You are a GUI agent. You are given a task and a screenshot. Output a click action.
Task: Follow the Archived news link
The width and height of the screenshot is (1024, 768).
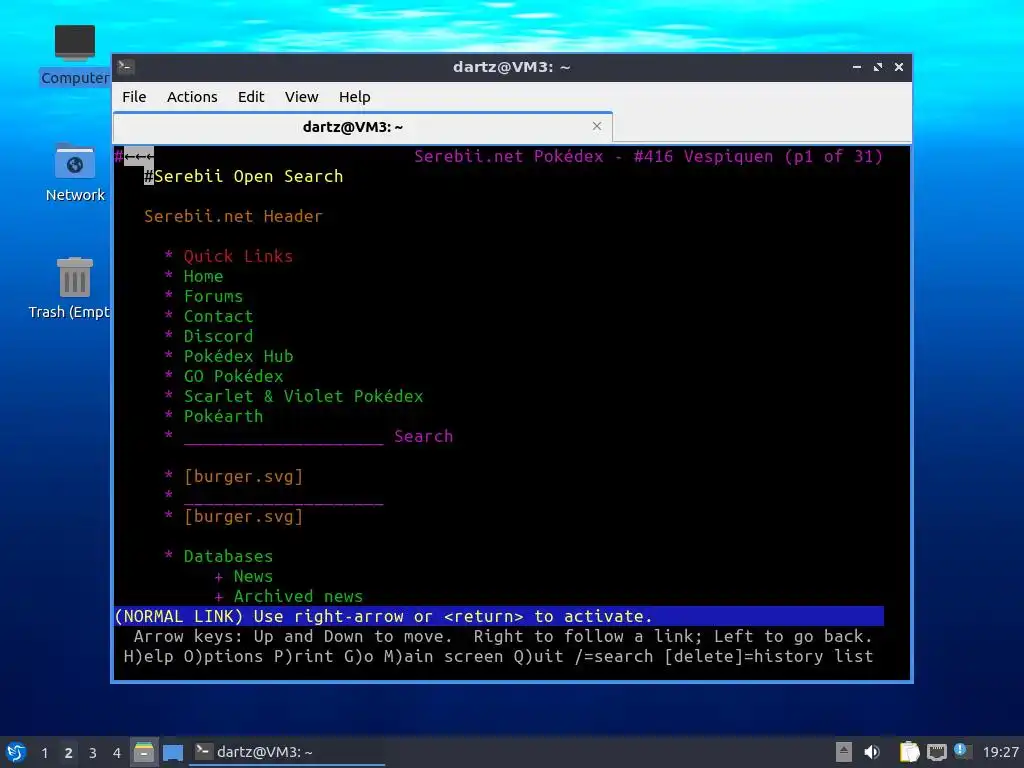(298, 596)
